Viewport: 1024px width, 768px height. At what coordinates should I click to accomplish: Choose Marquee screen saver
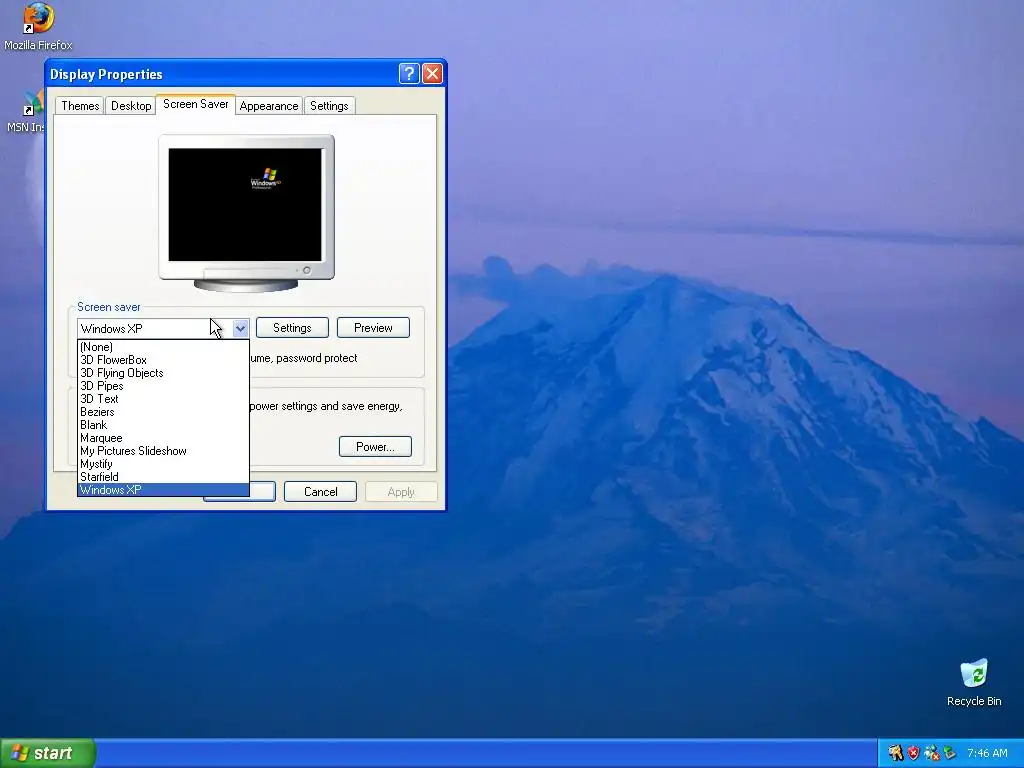[163, 438]
